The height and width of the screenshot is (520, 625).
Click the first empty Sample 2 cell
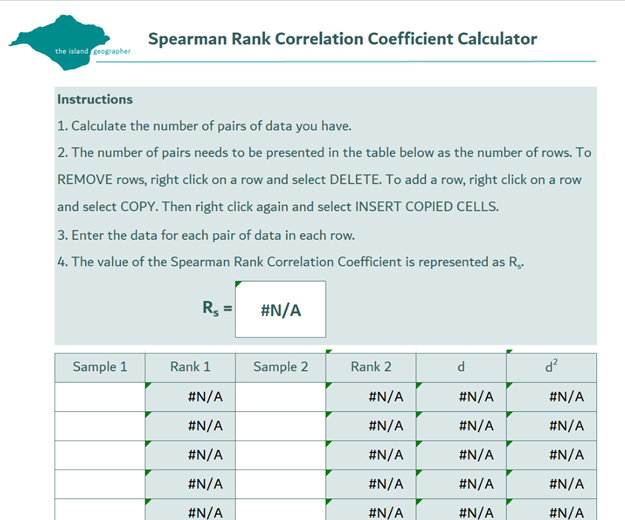click(281, 397)
